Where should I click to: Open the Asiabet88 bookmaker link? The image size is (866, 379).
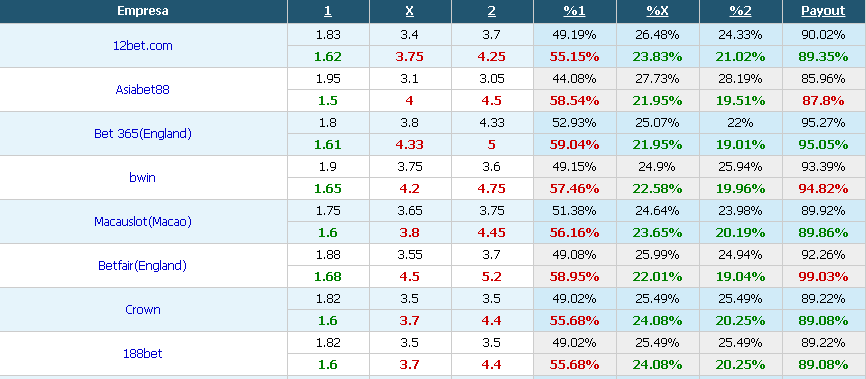[142, 90]
